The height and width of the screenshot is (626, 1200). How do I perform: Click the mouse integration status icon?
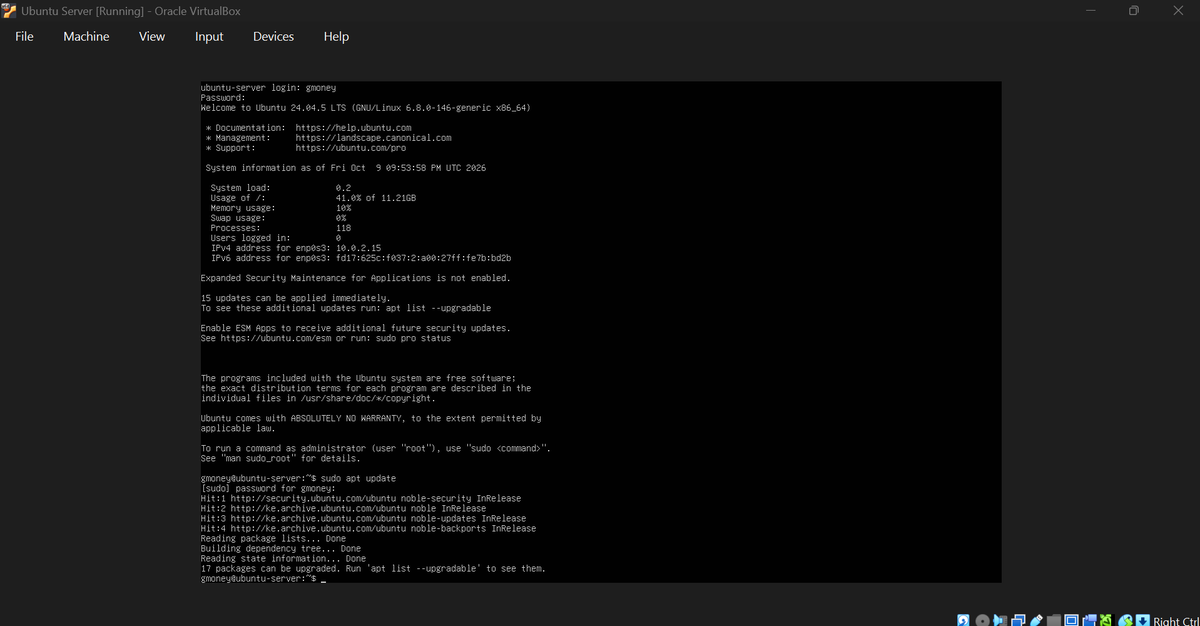1126,620
